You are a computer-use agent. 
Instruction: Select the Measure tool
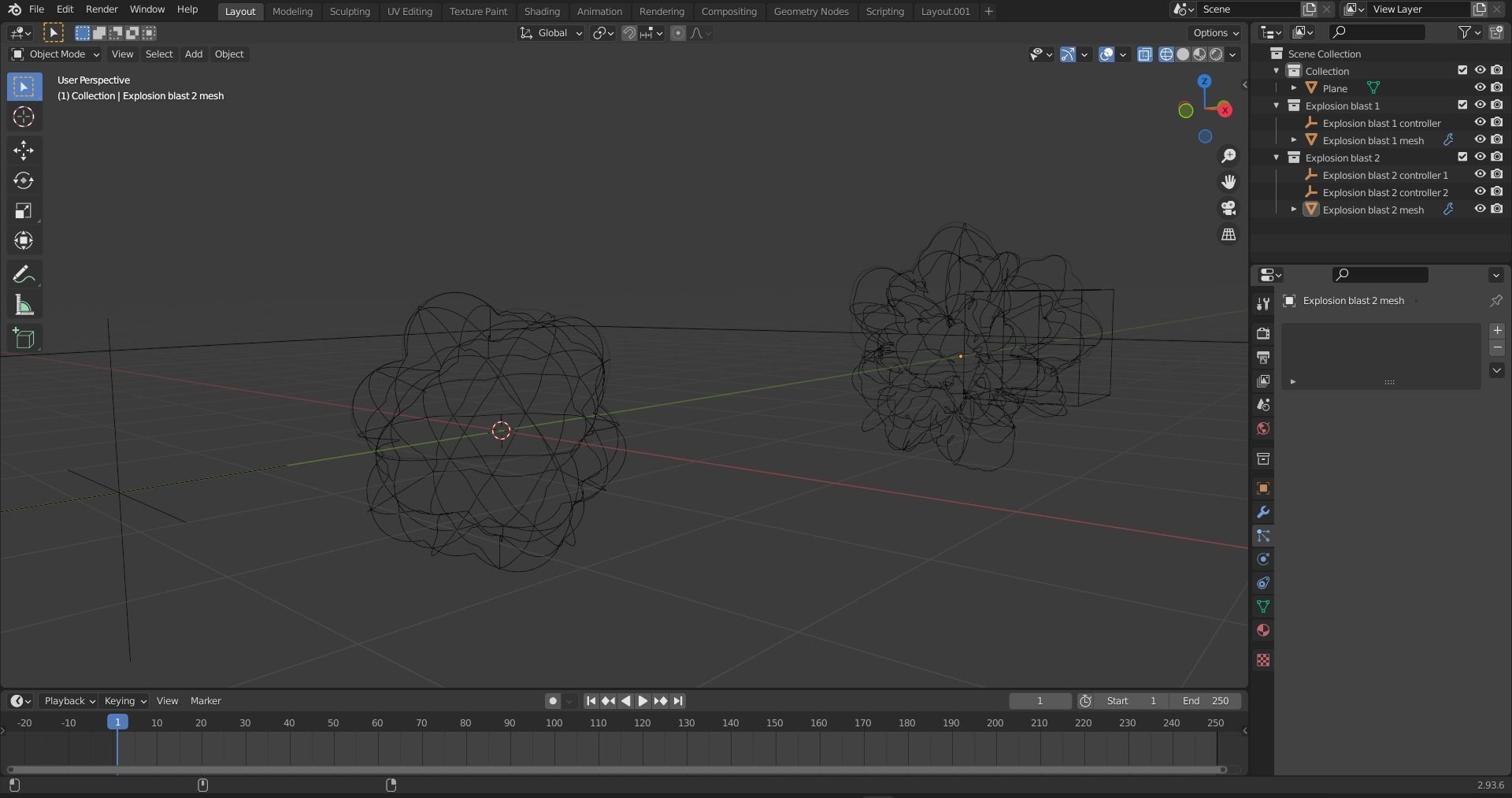[x=24, y=305]
